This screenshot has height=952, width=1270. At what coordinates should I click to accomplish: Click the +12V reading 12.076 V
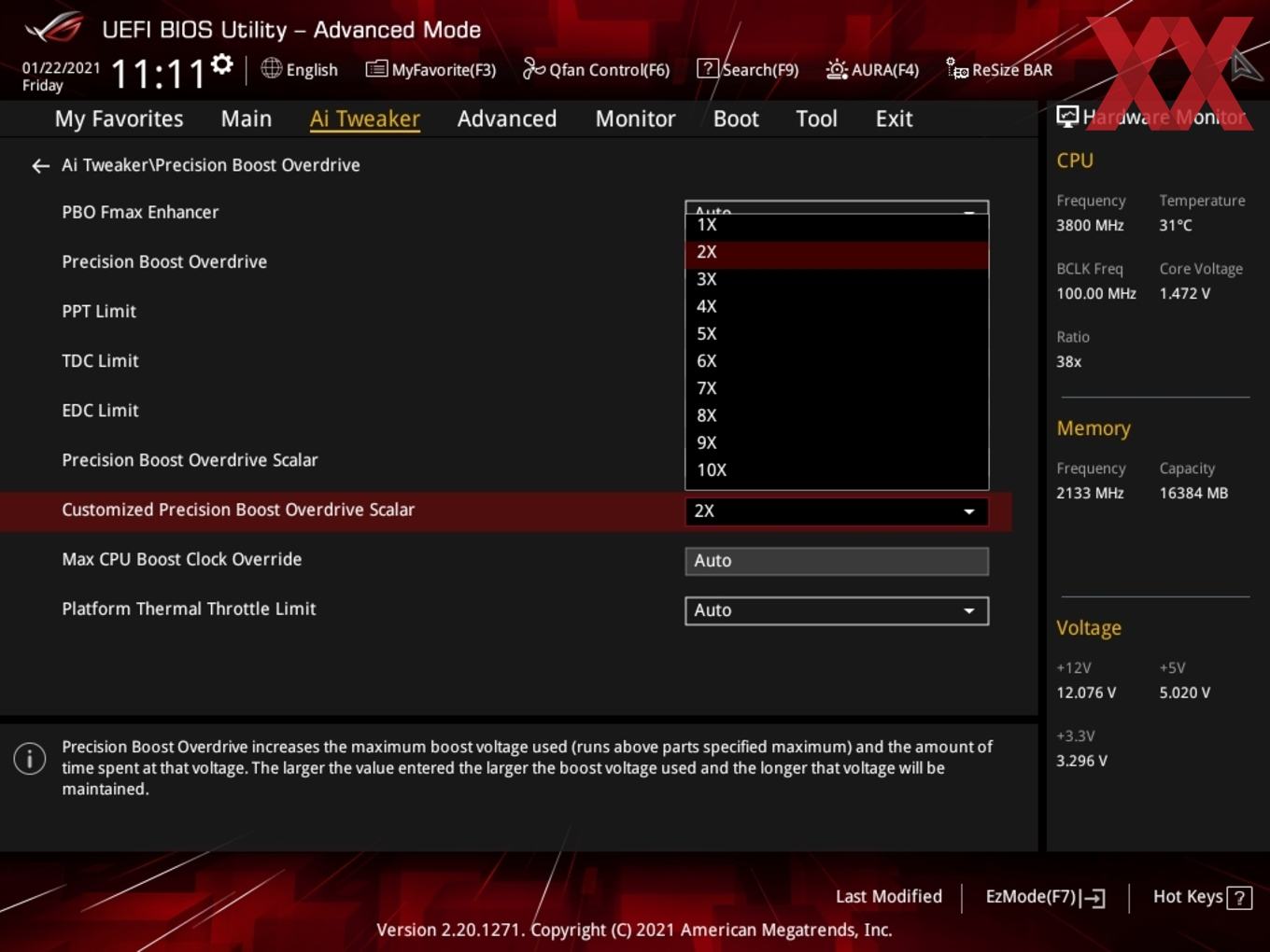1086,693
